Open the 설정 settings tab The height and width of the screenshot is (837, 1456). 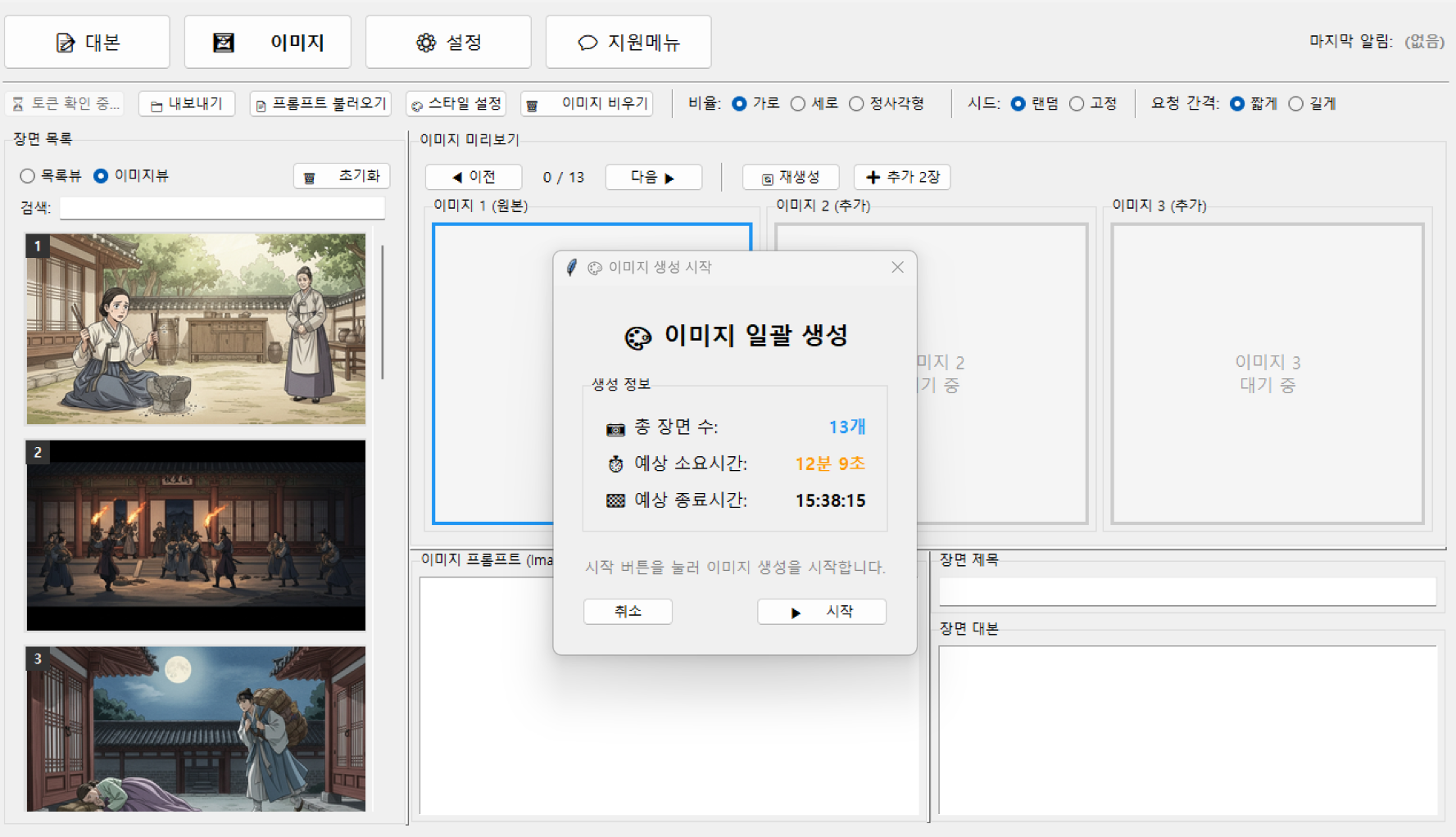(448, 43)
